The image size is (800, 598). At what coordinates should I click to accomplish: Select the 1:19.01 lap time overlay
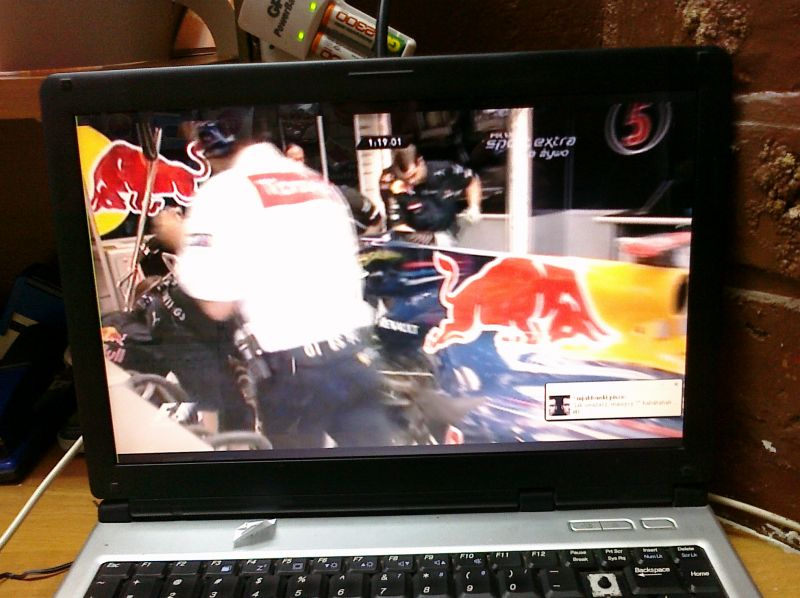pos(384,142)
